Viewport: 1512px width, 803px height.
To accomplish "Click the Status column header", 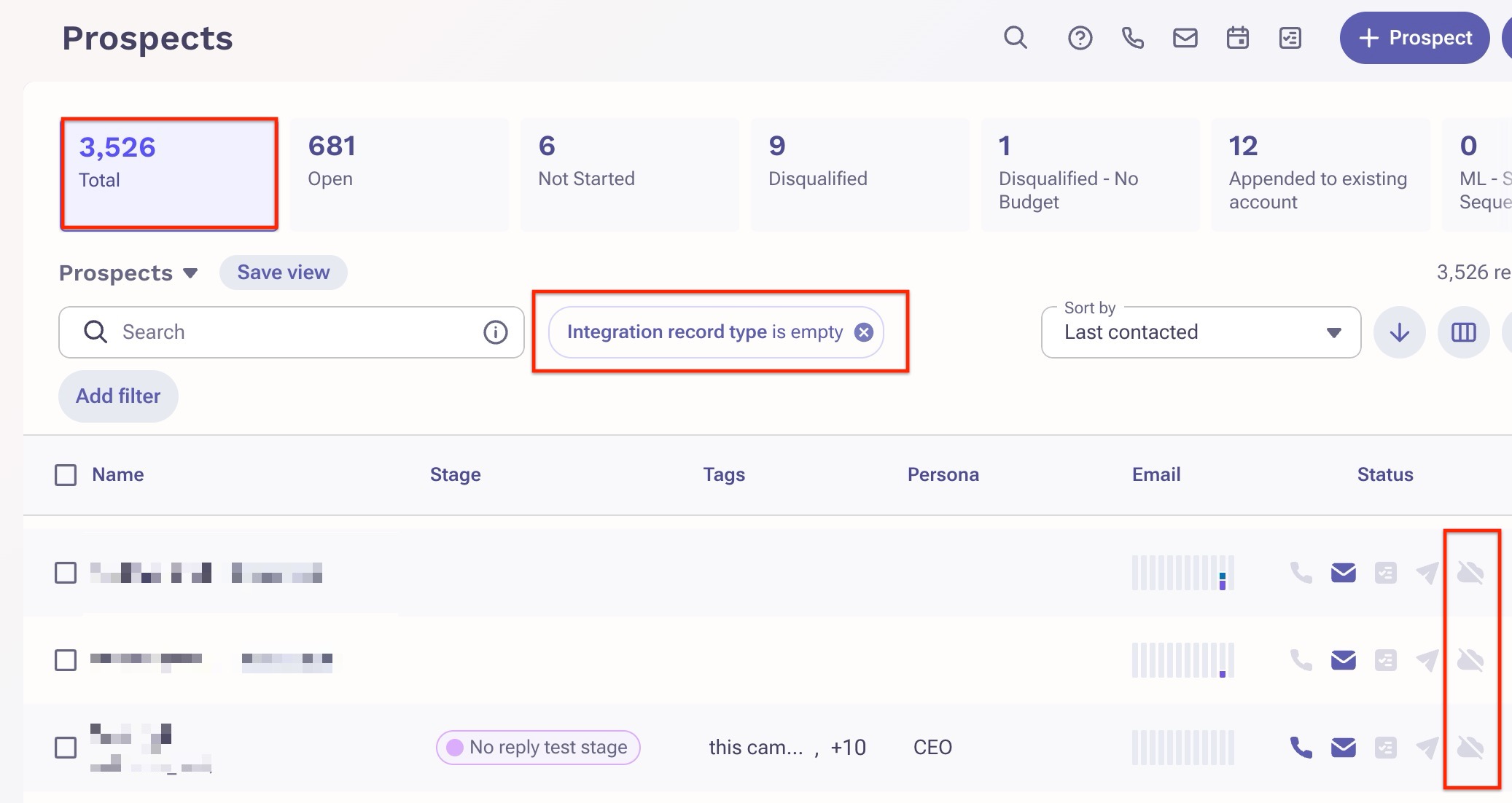I will (1385, 474).
